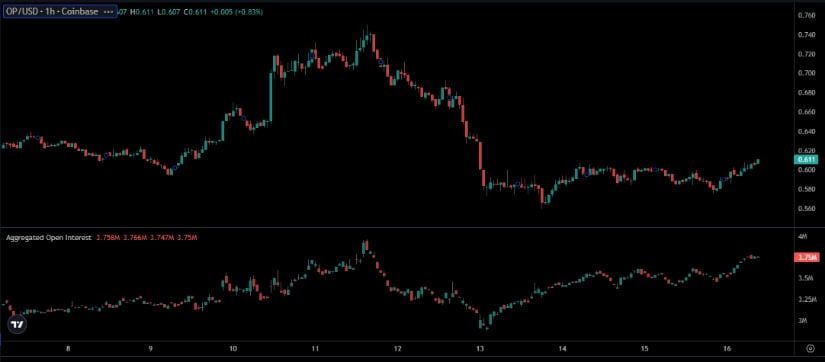Click date label 10 on the time axis

pos(233,348)
